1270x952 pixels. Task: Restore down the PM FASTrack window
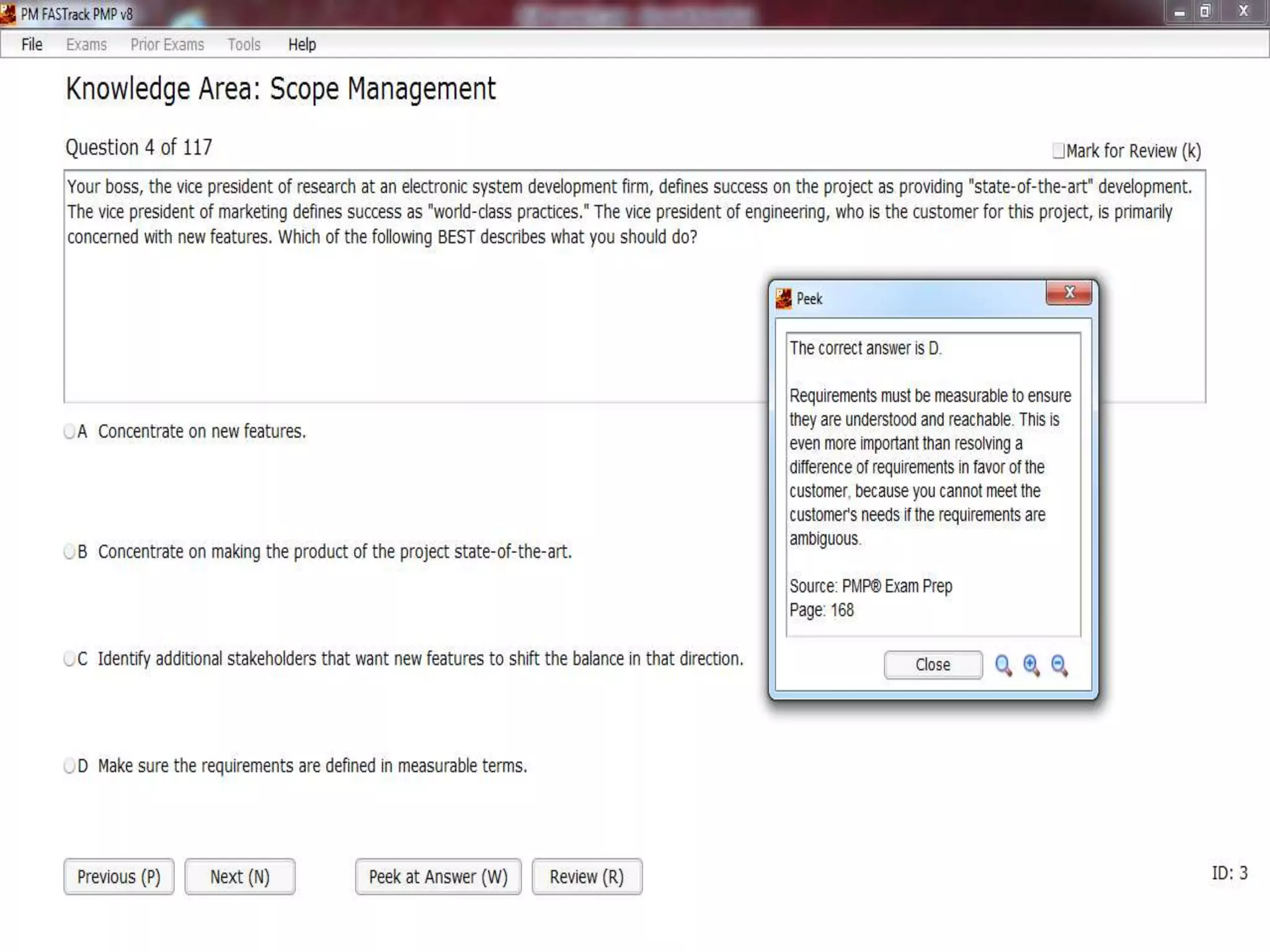tap(1205, 12)
